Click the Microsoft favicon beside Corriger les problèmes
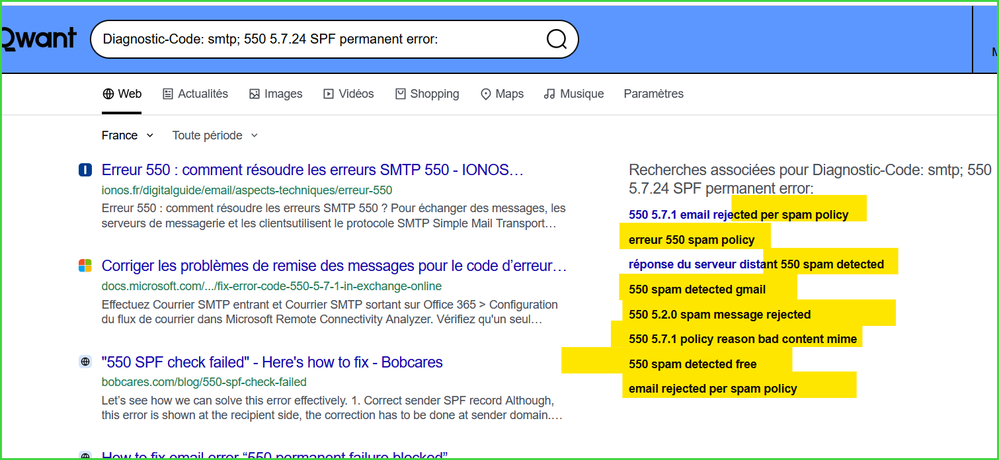The image size is (999, 460). point(85,266)
